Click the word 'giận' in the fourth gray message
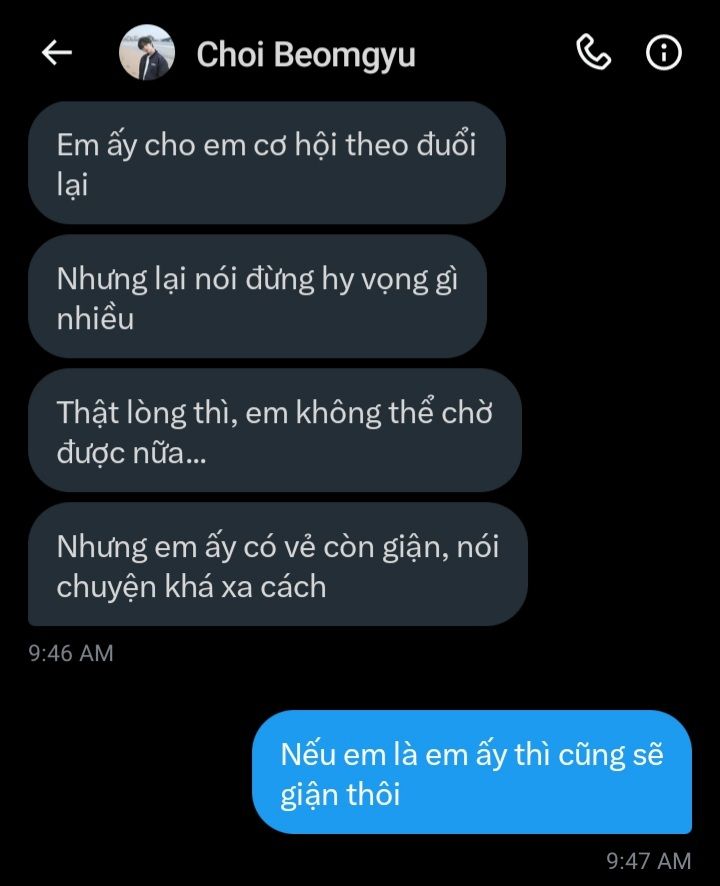The image size is (720, 886). coord(415,548)
